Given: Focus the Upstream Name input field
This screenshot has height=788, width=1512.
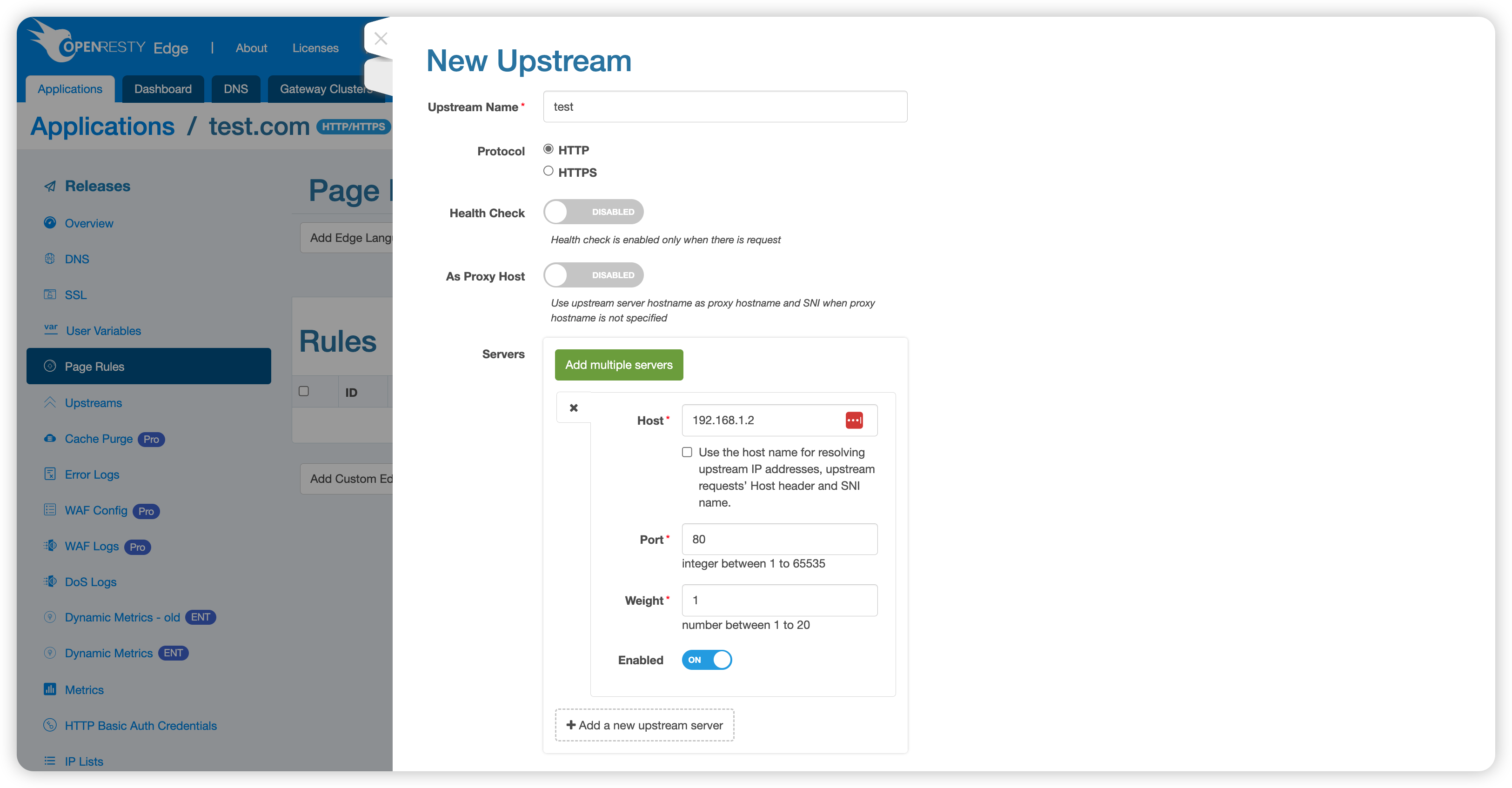Looking at the screenshot, I should click(x=725, y=107).
